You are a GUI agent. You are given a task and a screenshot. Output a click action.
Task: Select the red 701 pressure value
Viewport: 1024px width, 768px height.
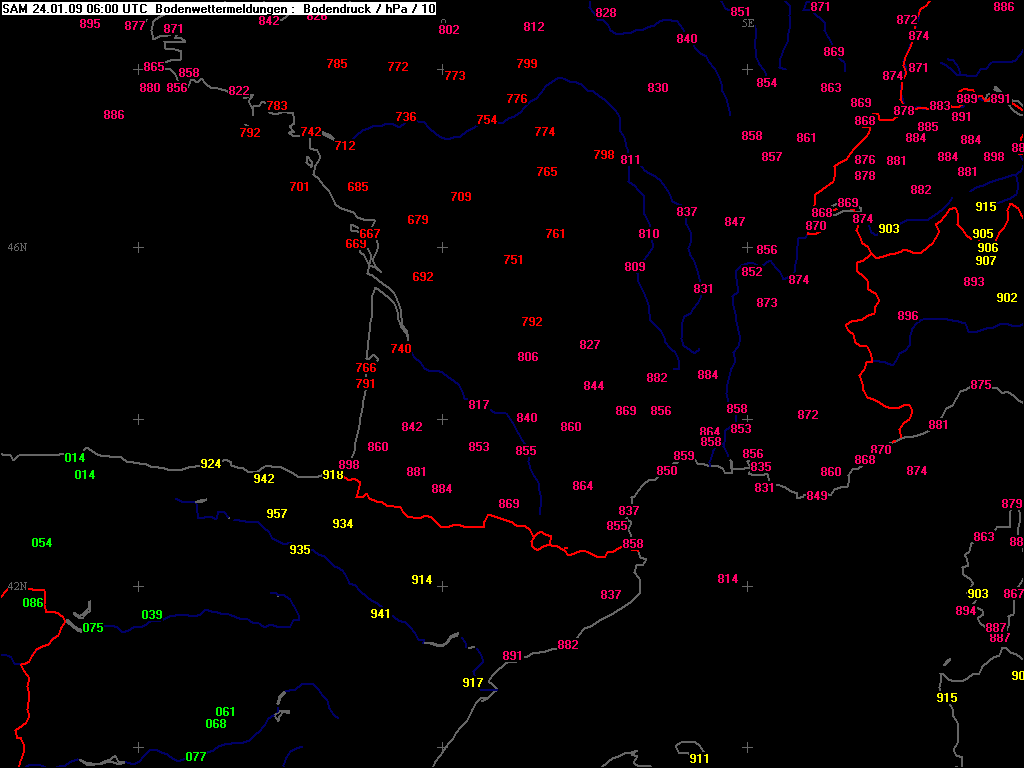pyautogui.click(x=299, y=187)
